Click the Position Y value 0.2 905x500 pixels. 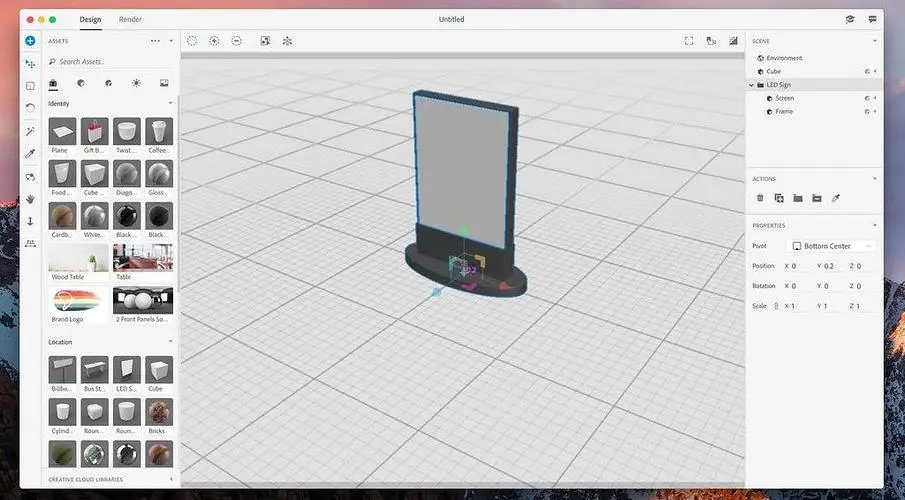point(829,266)
